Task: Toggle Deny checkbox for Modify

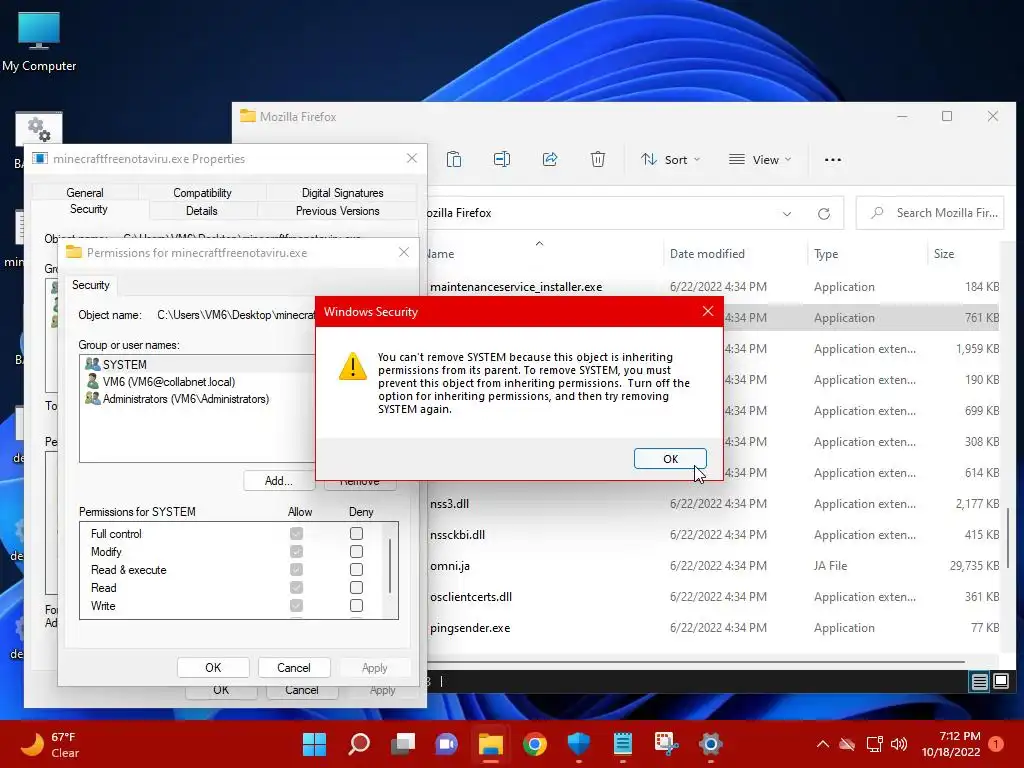Action: coord(356,552)
